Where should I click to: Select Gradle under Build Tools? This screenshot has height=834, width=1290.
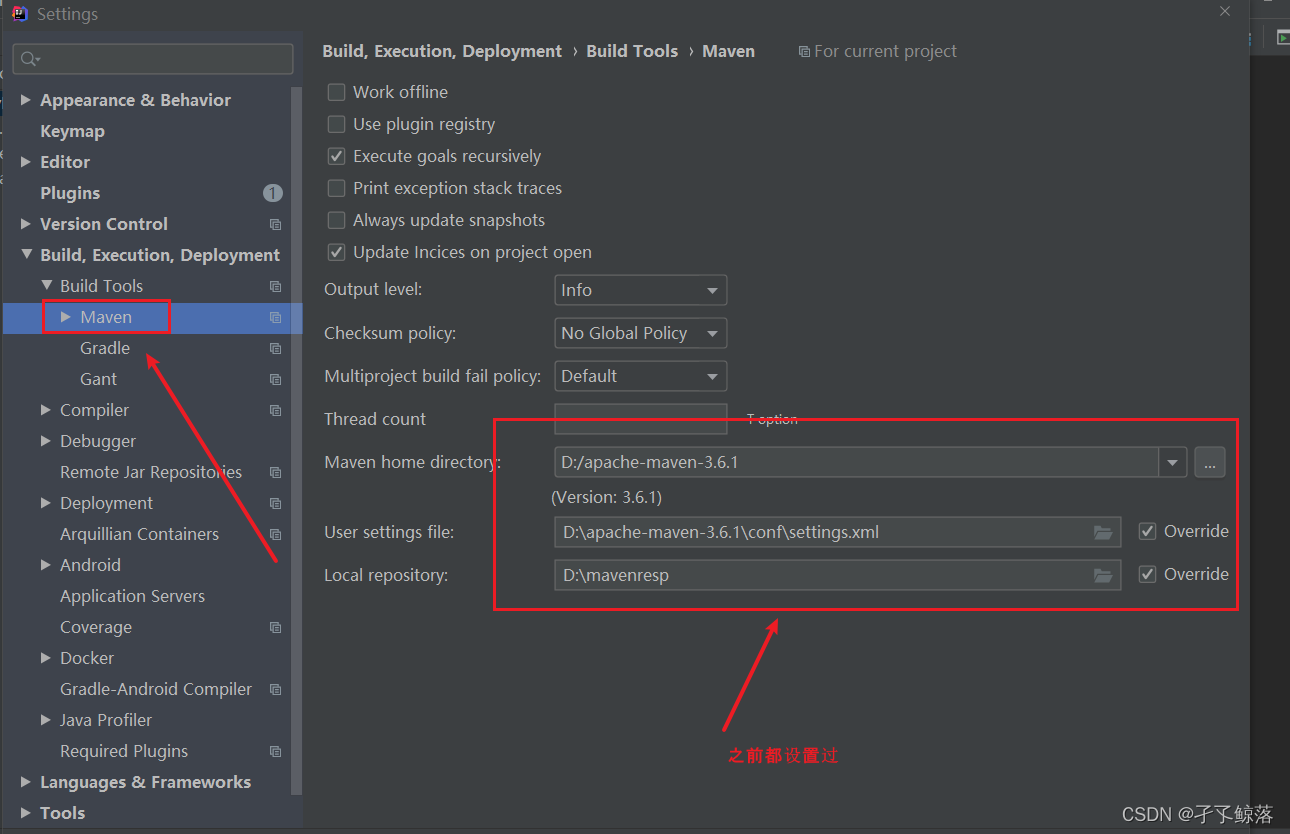105,348
